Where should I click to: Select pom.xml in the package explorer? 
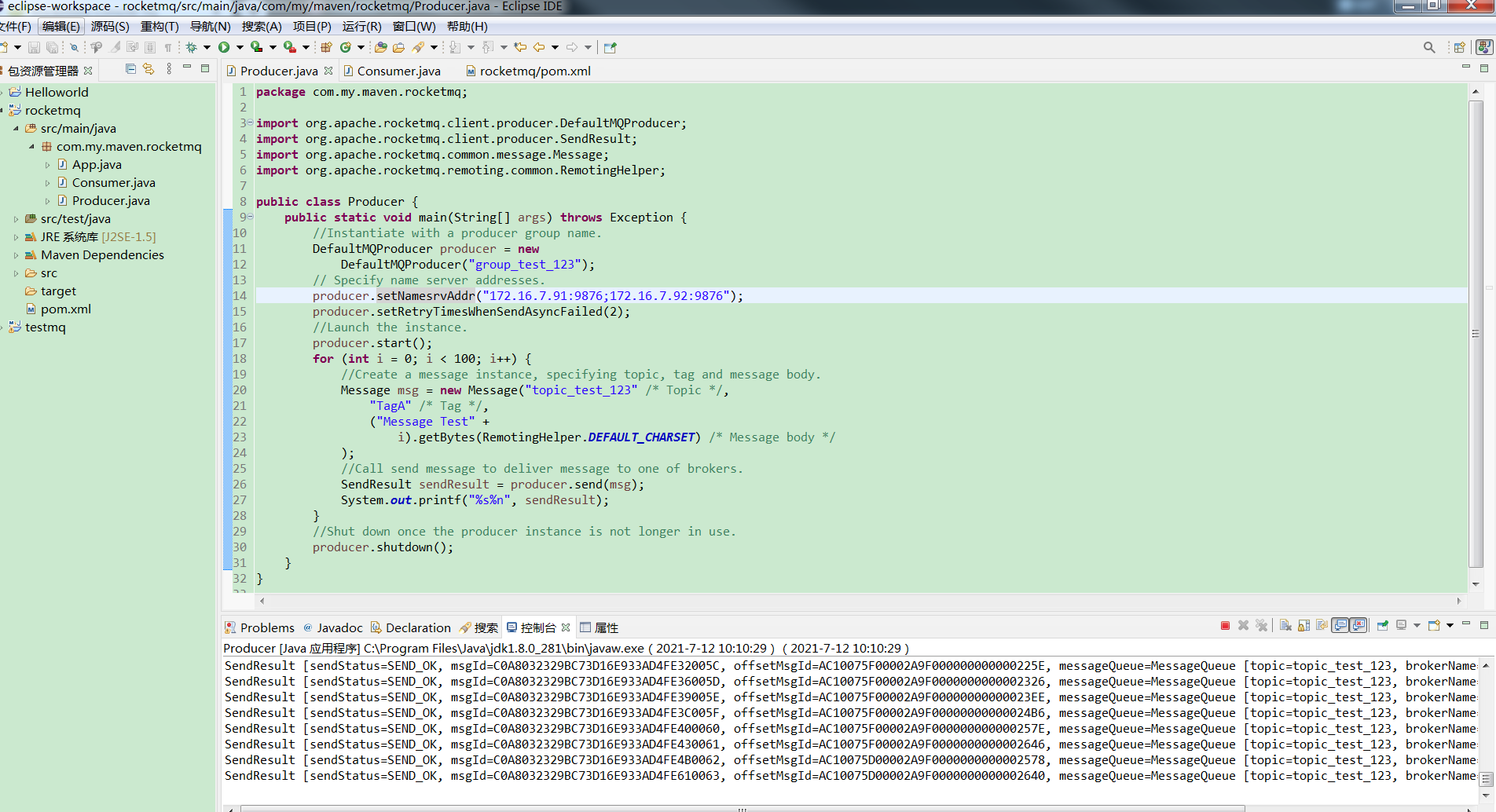(x=65, y=309)
